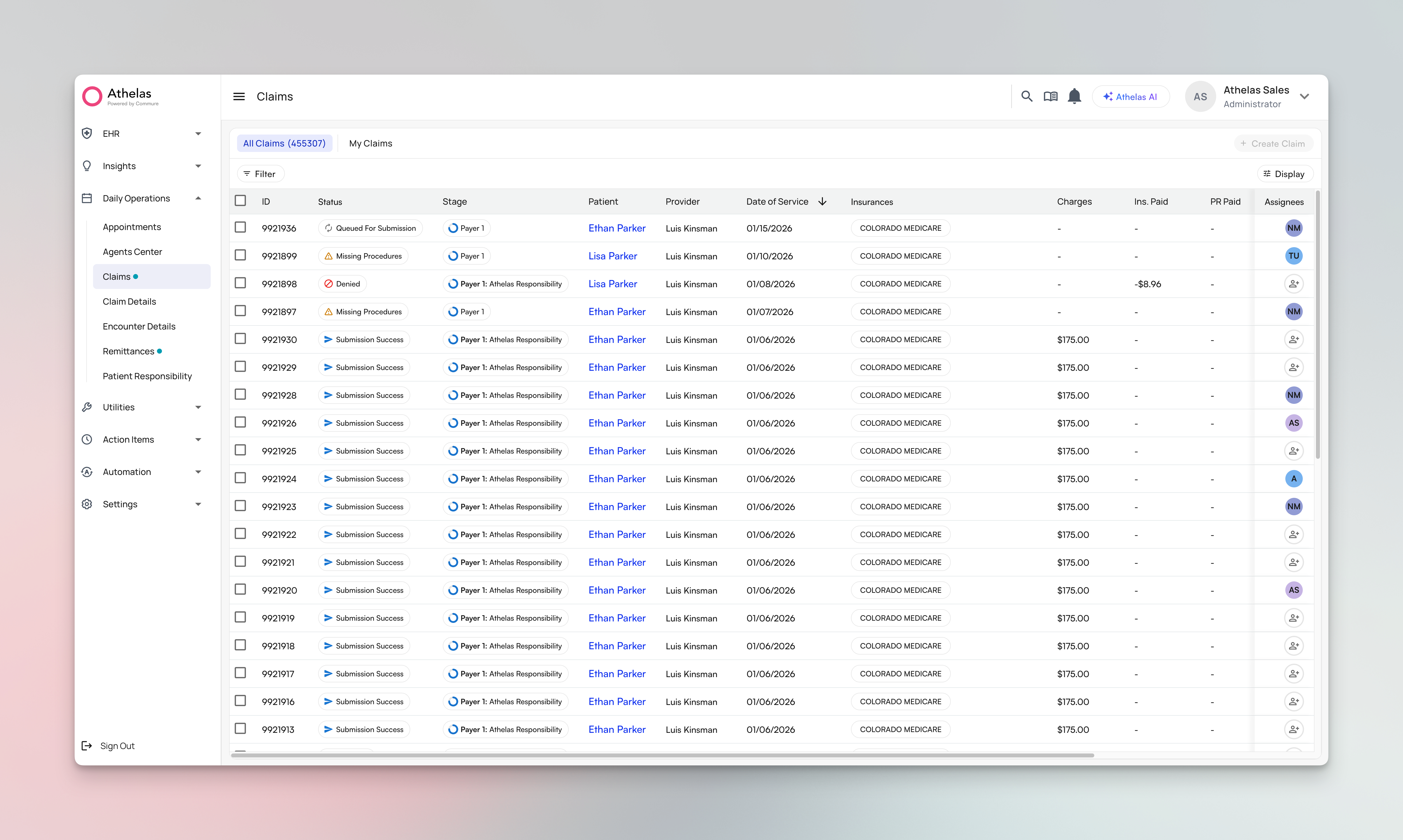Open the hamburger navigation menu
This screenshot has height=840, width=1403.
click(239, 96)
